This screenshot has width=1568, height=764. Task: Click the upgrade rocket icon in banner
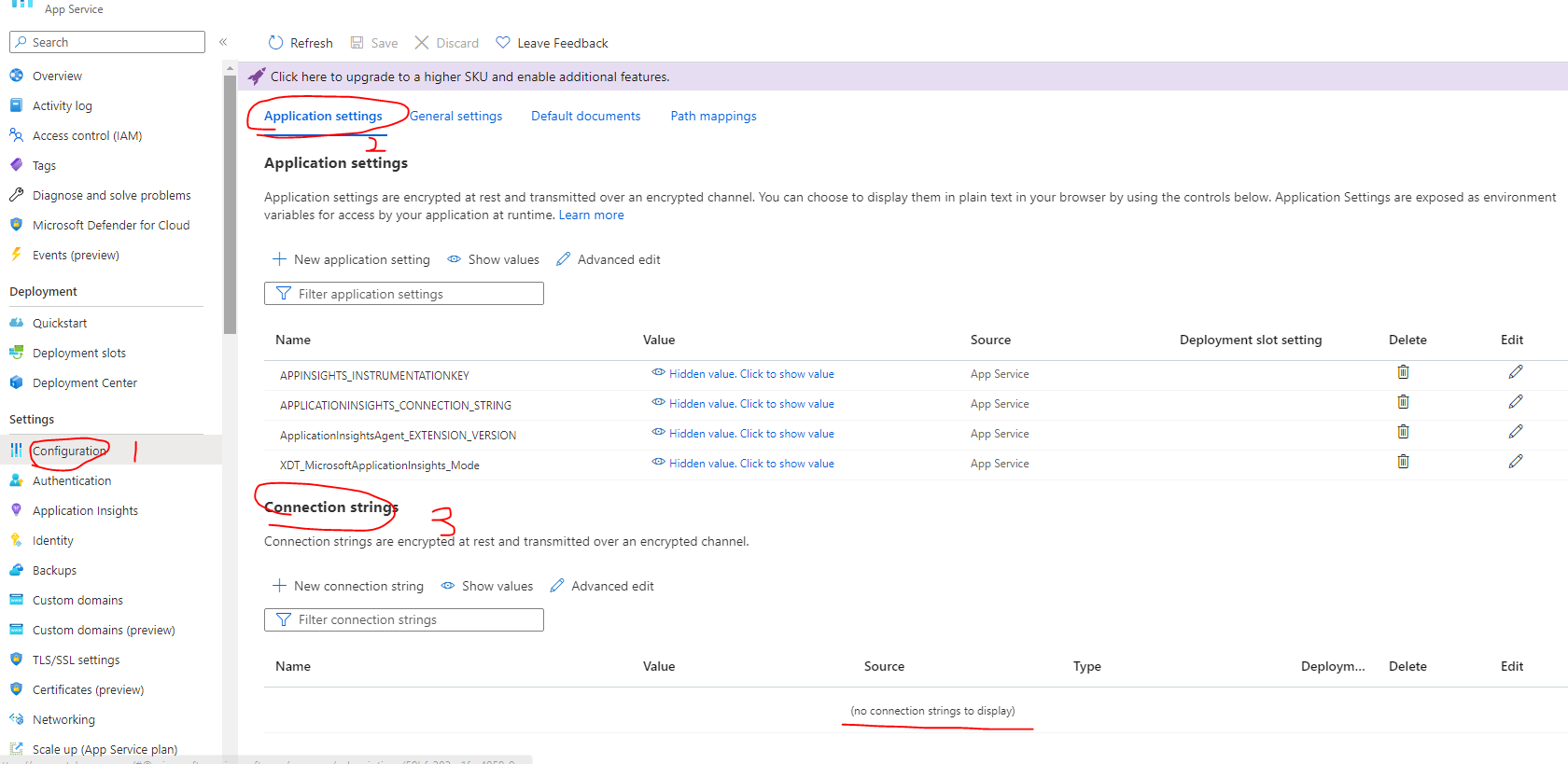(257, 76)
